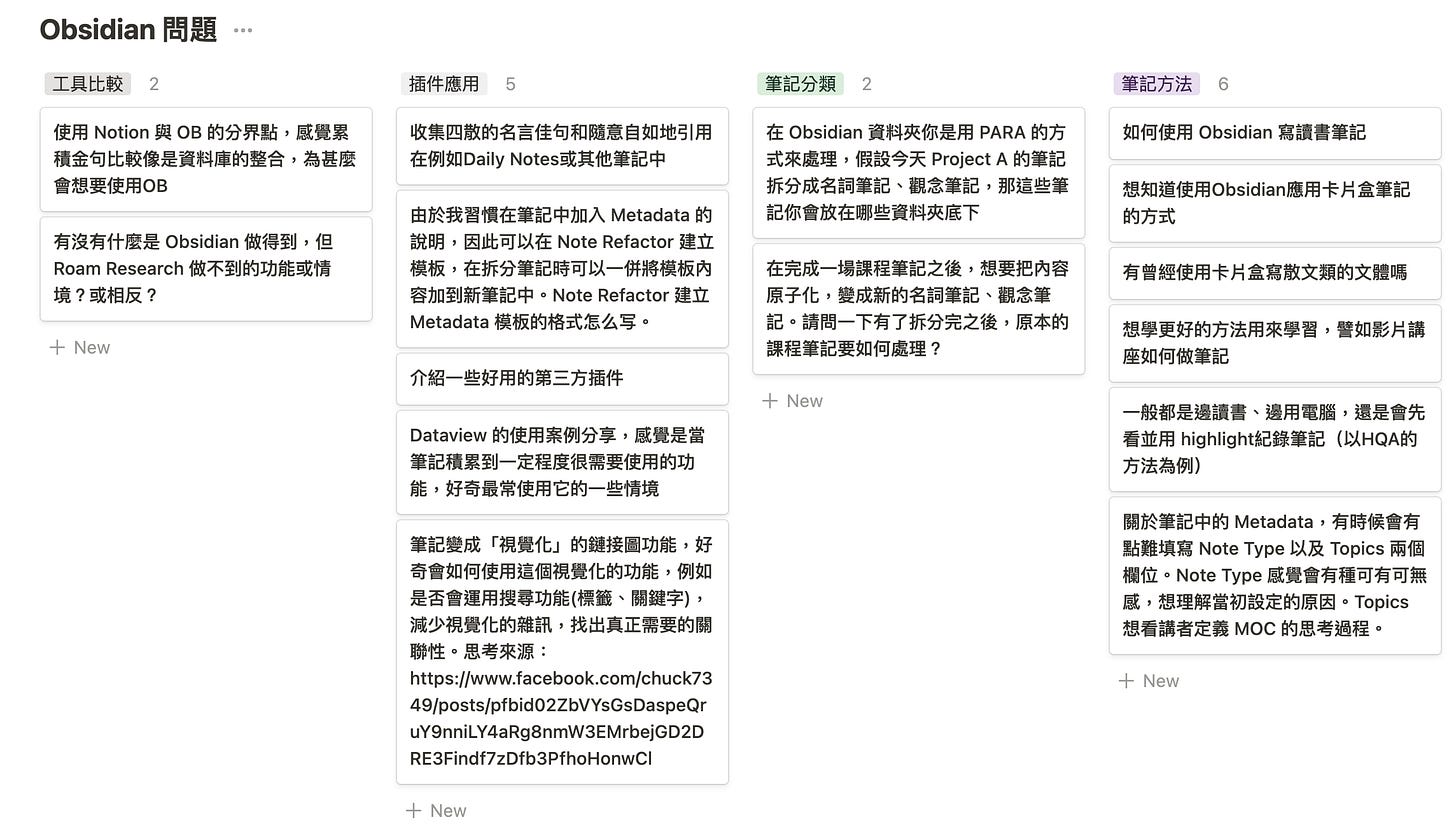Open the three-dot menu beside Obsidian 問題
Viewport: 1456px width, 832px height.
coord(242,30)
